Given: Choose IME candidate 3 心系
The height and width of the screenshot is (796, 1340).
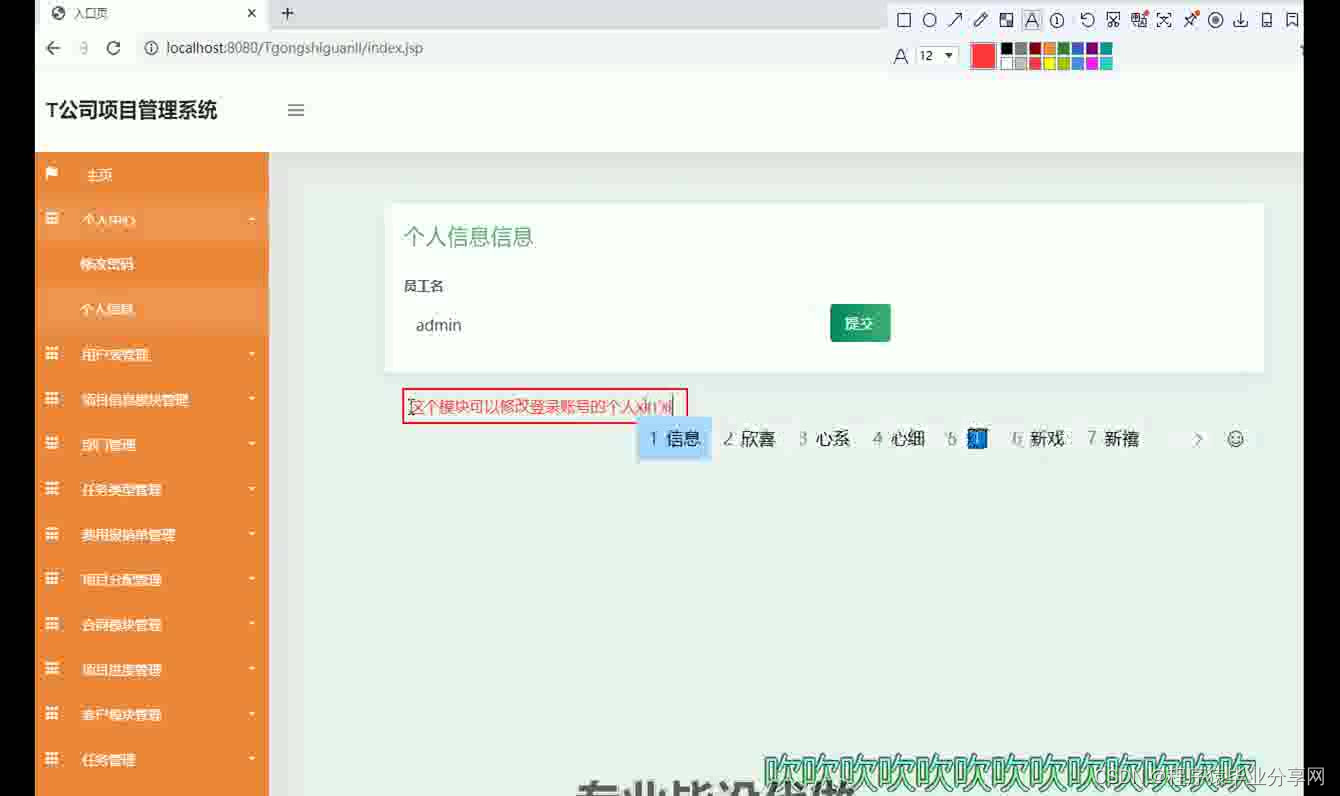Looking at the screenshot, I should 824,439.
